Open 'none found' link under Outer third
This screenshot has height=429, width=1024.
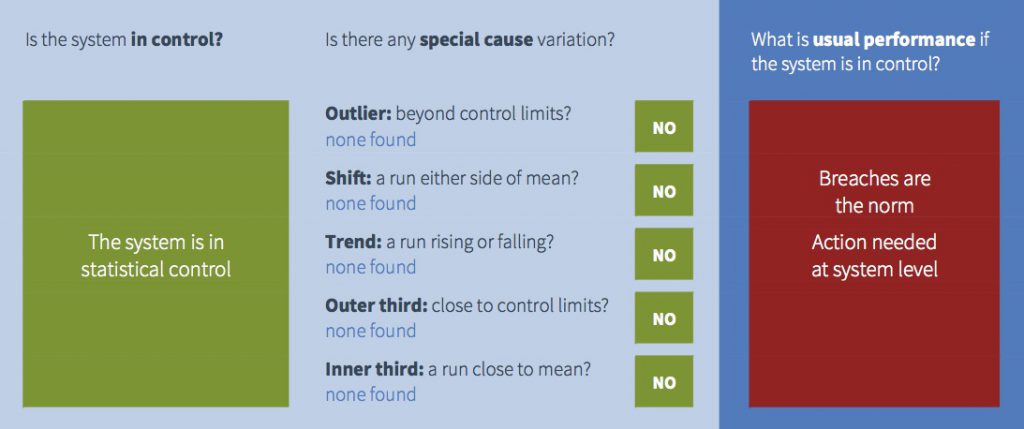pyautogui.click(x=370, y=330)
